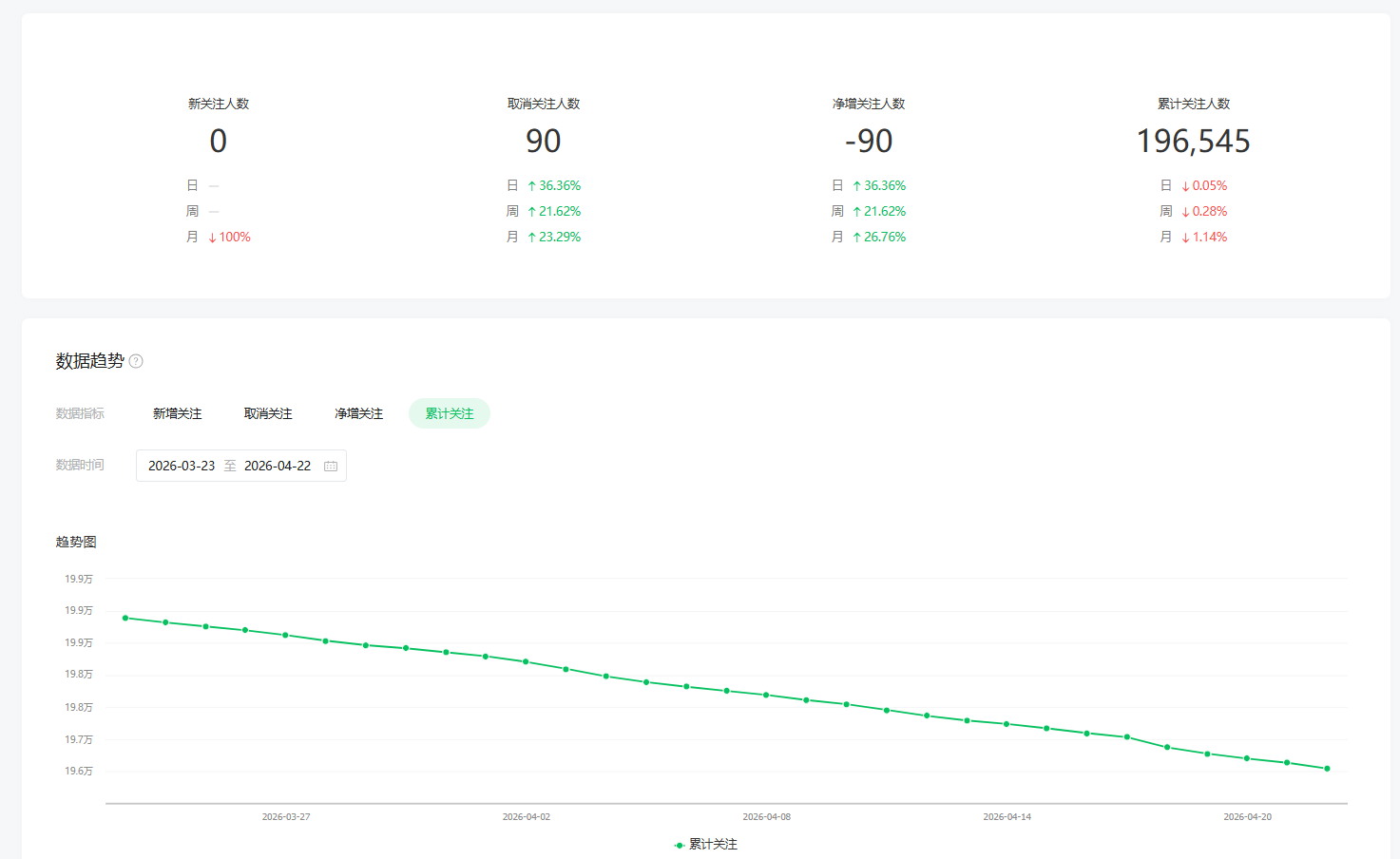Click red down arrow beside 100% monthly change

(212, 238)
